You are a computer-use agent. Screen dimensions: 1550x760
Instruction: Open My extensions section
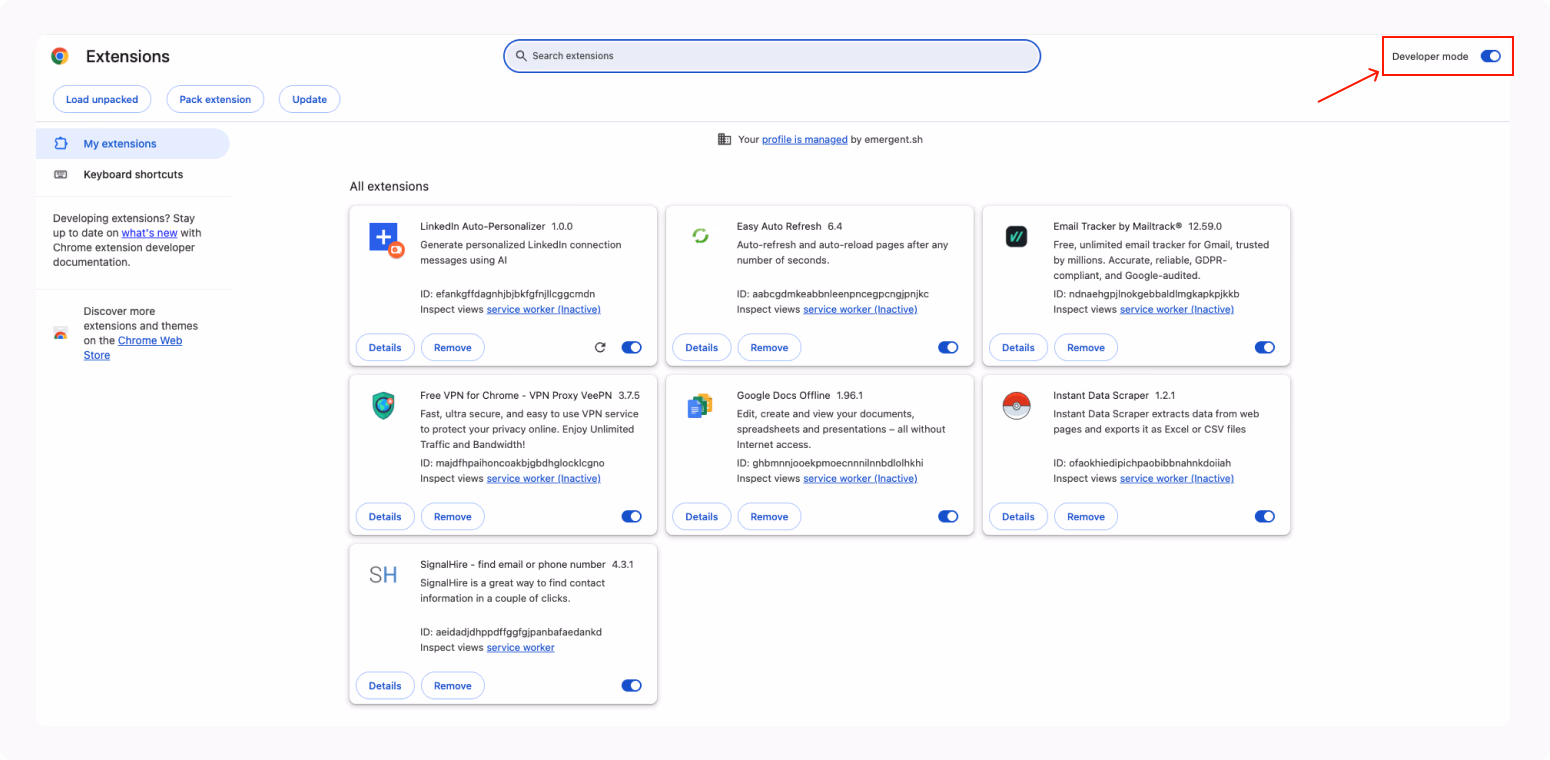click(132, 143)
